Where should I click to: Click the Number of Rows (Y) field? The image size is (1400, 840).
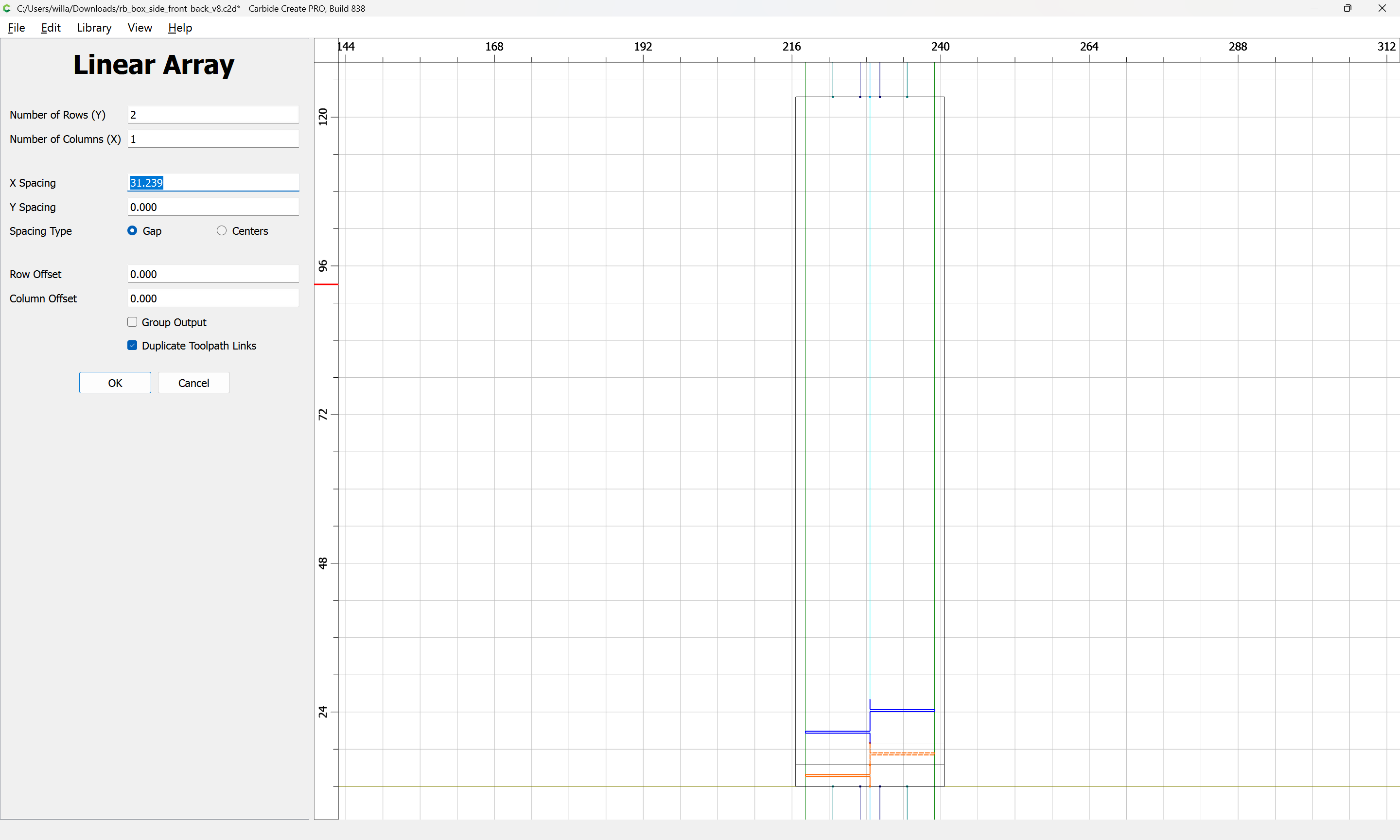(213, 115)
